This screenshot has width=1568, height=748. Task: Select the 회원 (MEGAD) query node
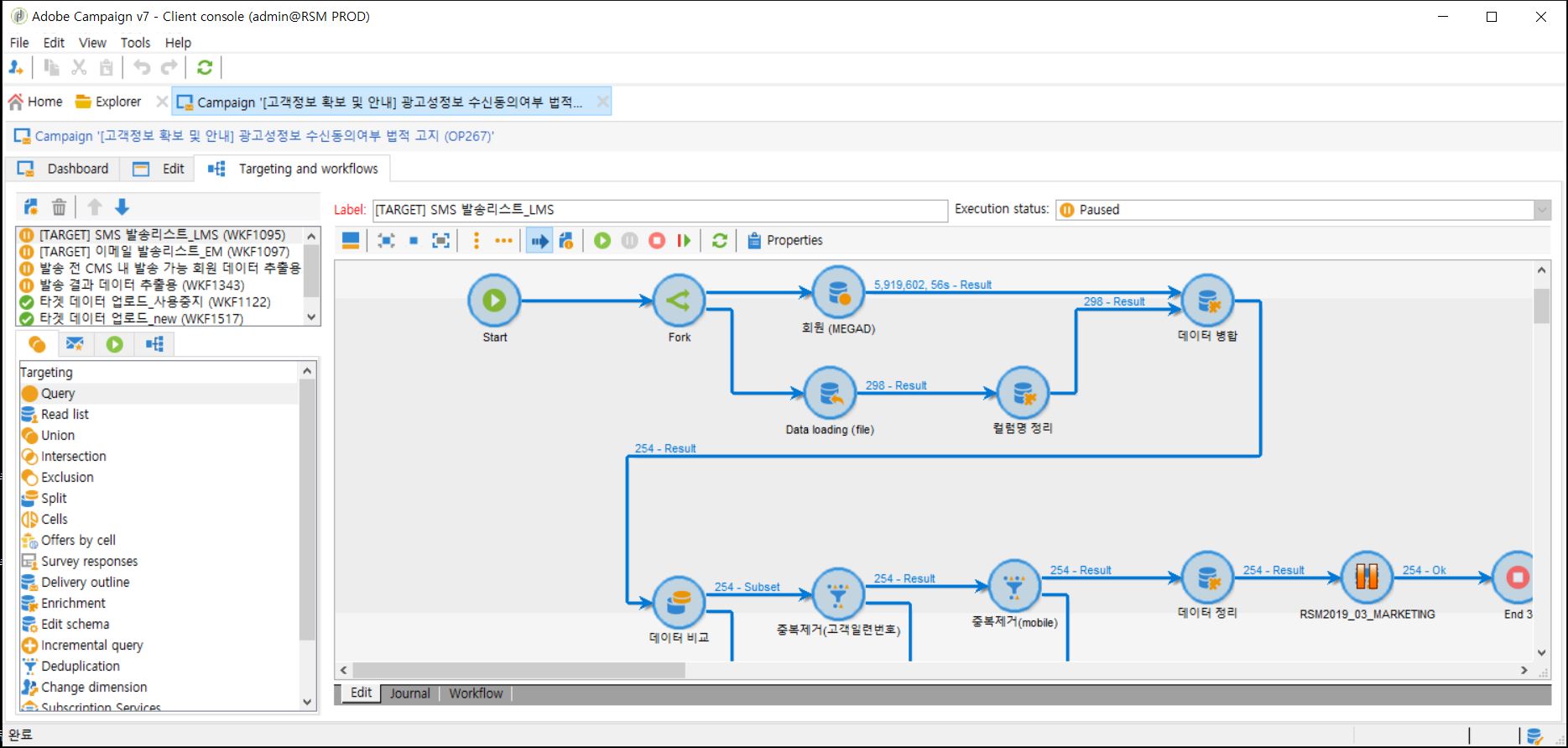[x=838, y=292]
